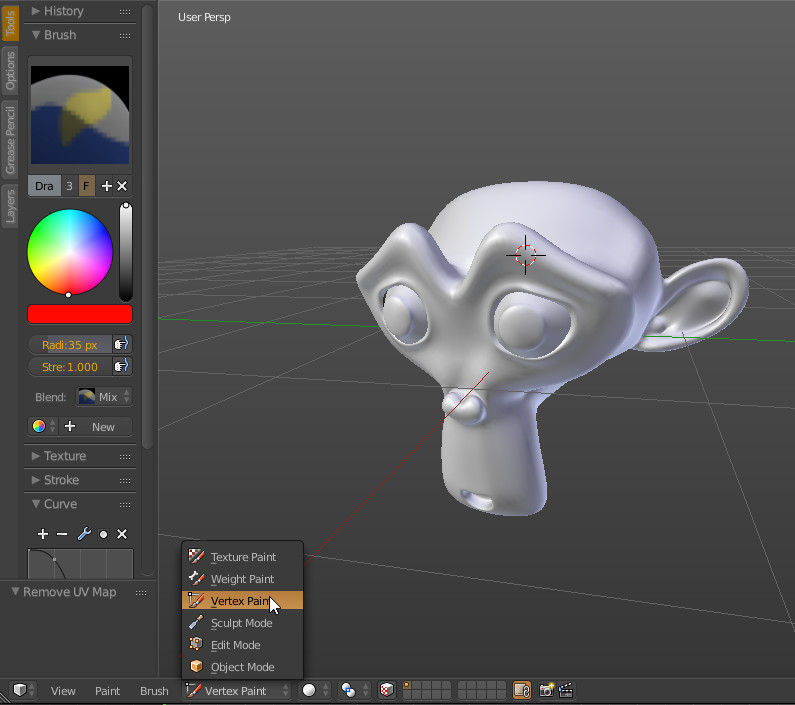The width and height of the screenshot is (795, 705).
Task: Click the Texture panel drag grip
Action: pos(125,456)
